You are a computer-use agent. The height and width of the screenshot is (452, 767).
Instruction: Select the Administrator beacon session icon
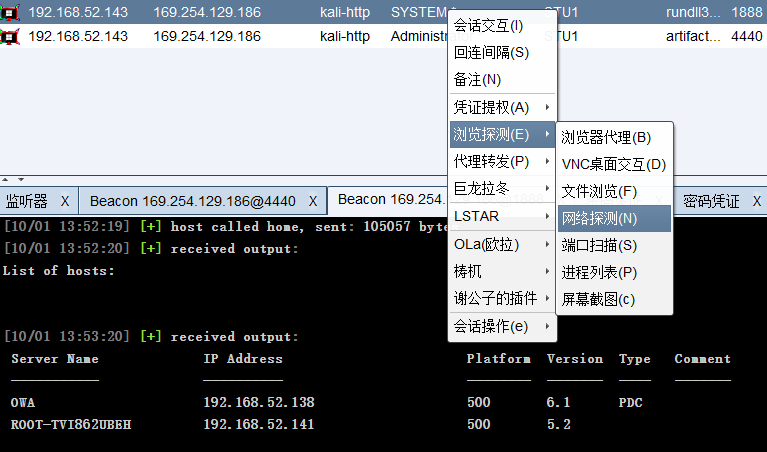coord(10,36)
